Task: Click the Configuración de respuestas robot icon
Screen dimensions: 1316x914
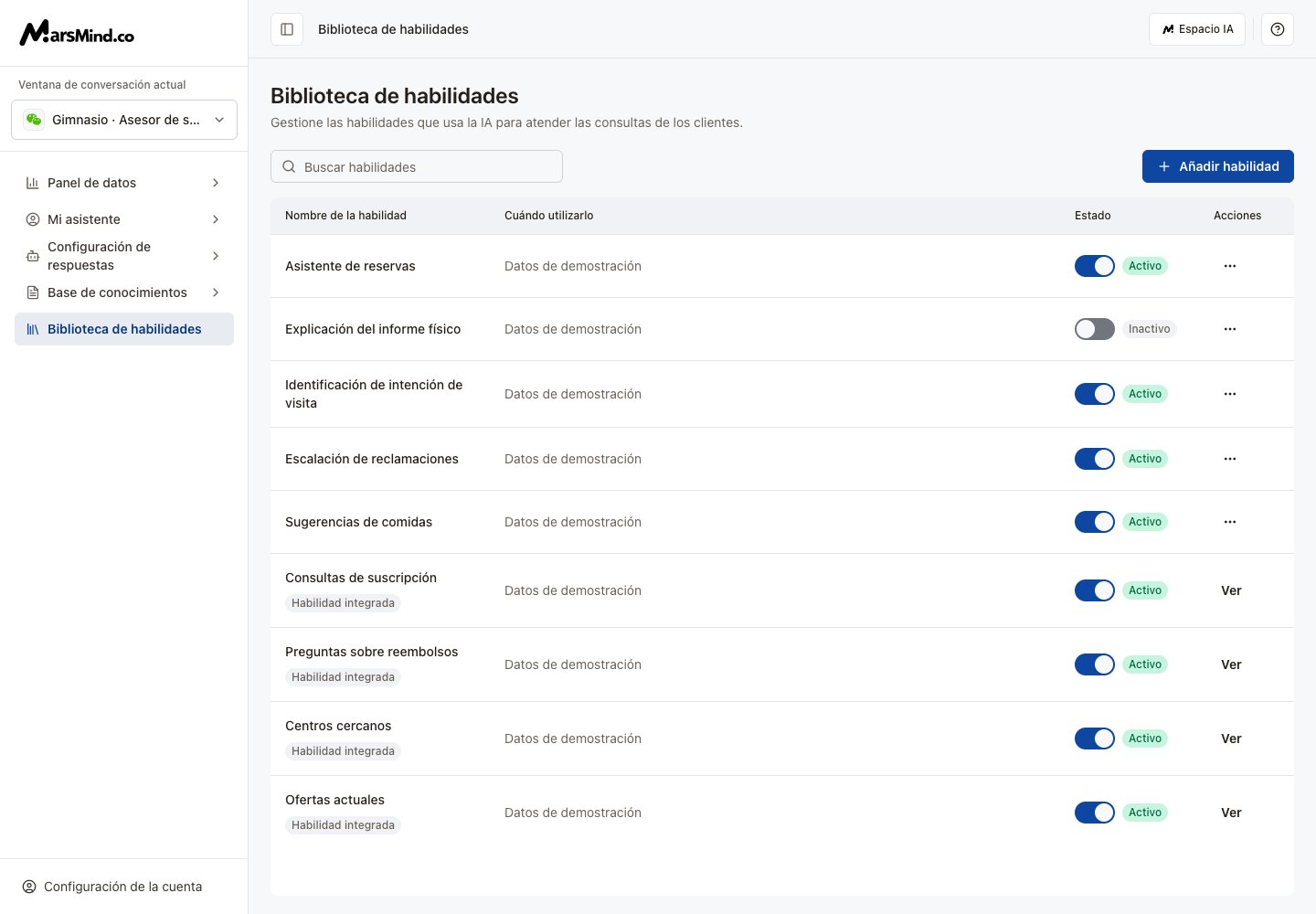Action: point(33,256)
